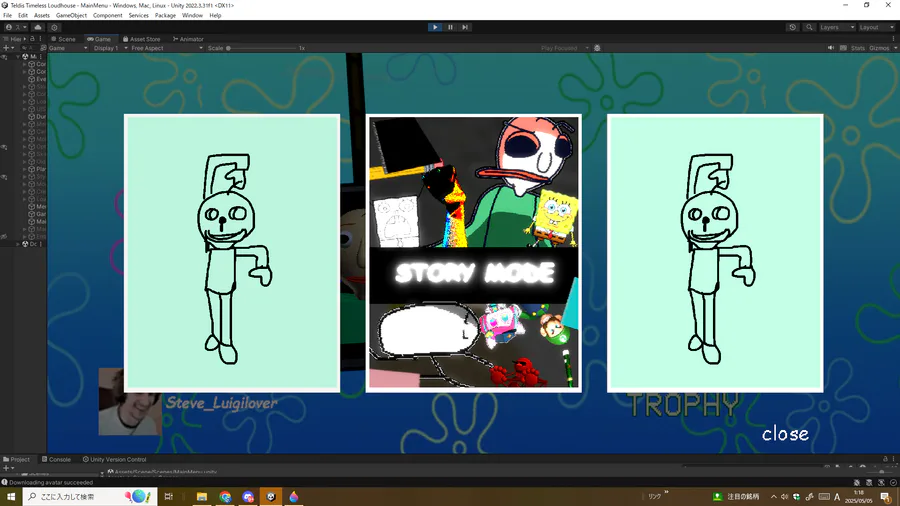Click the Hierarchy tab
This screenshot has height=506, width=900.
(14, 39)
